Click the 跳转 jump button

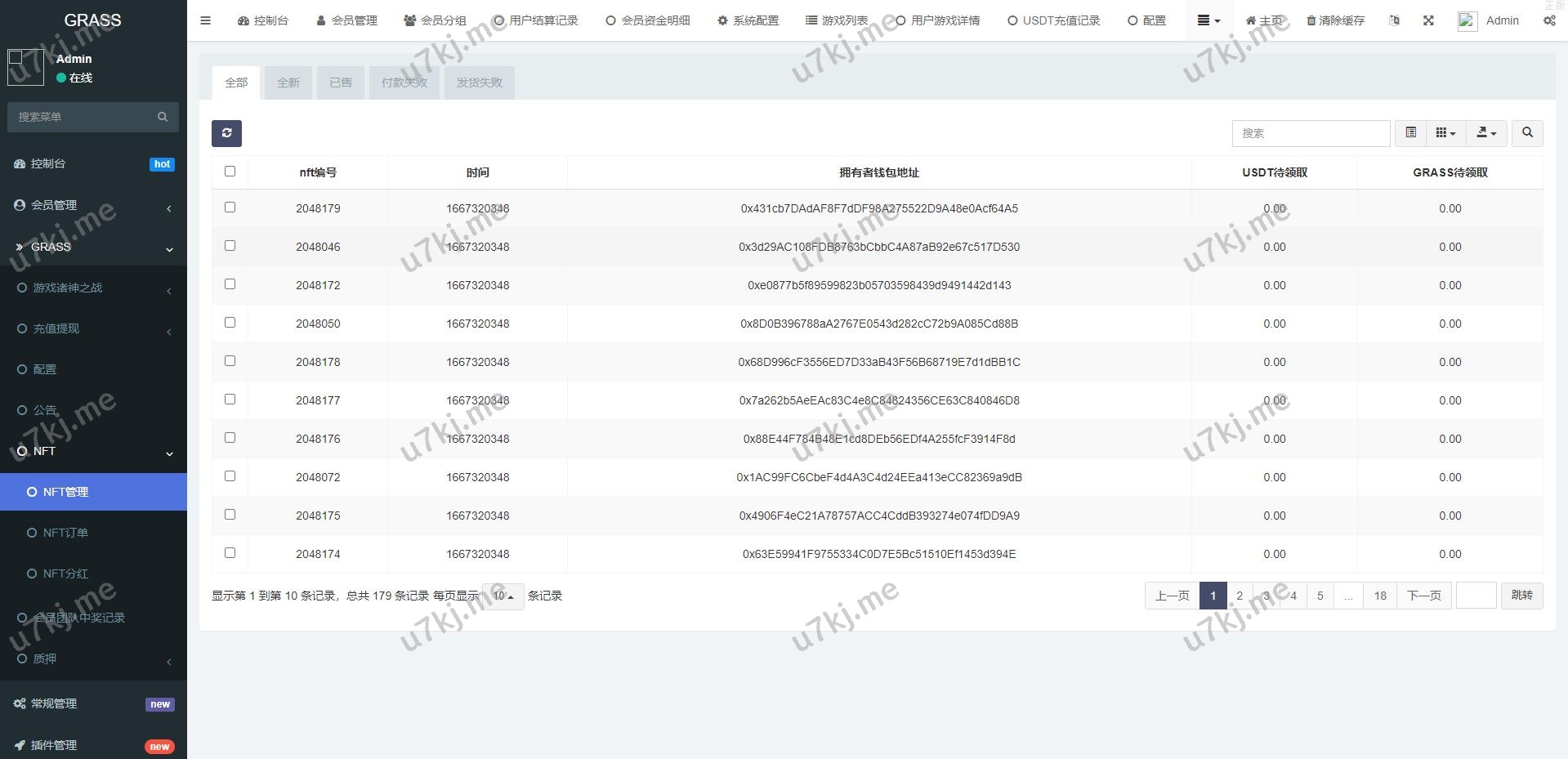(x=1521, y=596)
